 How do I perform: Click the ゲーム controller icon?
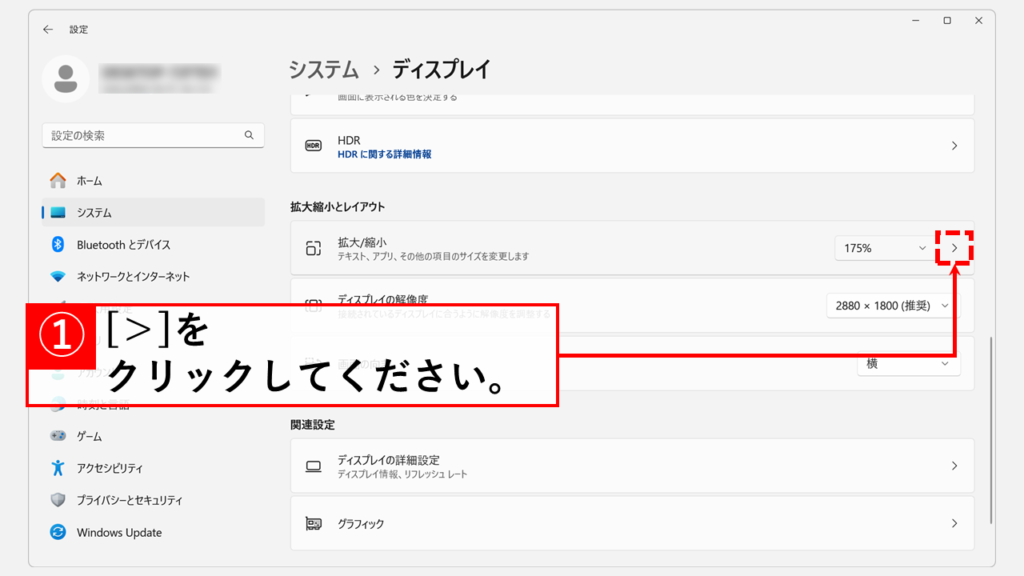point(58,437)
